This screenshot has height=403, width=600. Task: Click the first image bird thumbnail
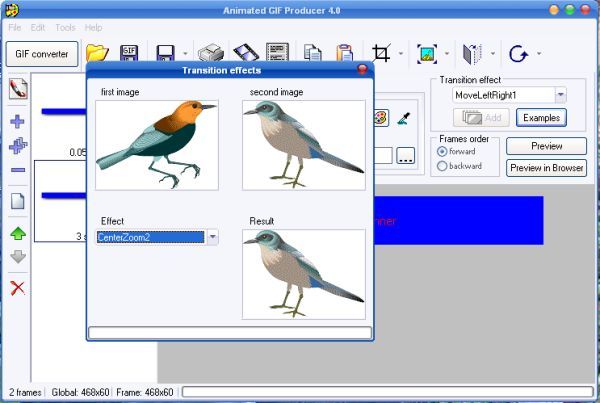157,145
